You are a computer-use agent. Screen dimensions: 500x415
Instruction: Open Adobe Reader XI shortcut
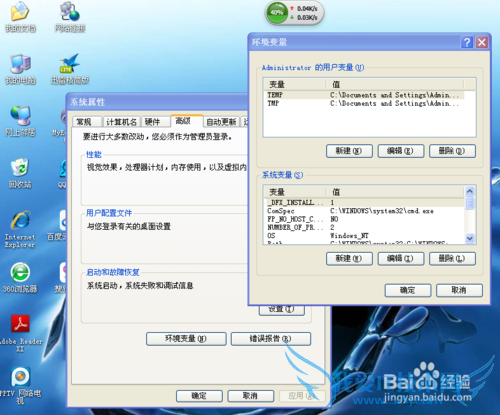[21, 333]
